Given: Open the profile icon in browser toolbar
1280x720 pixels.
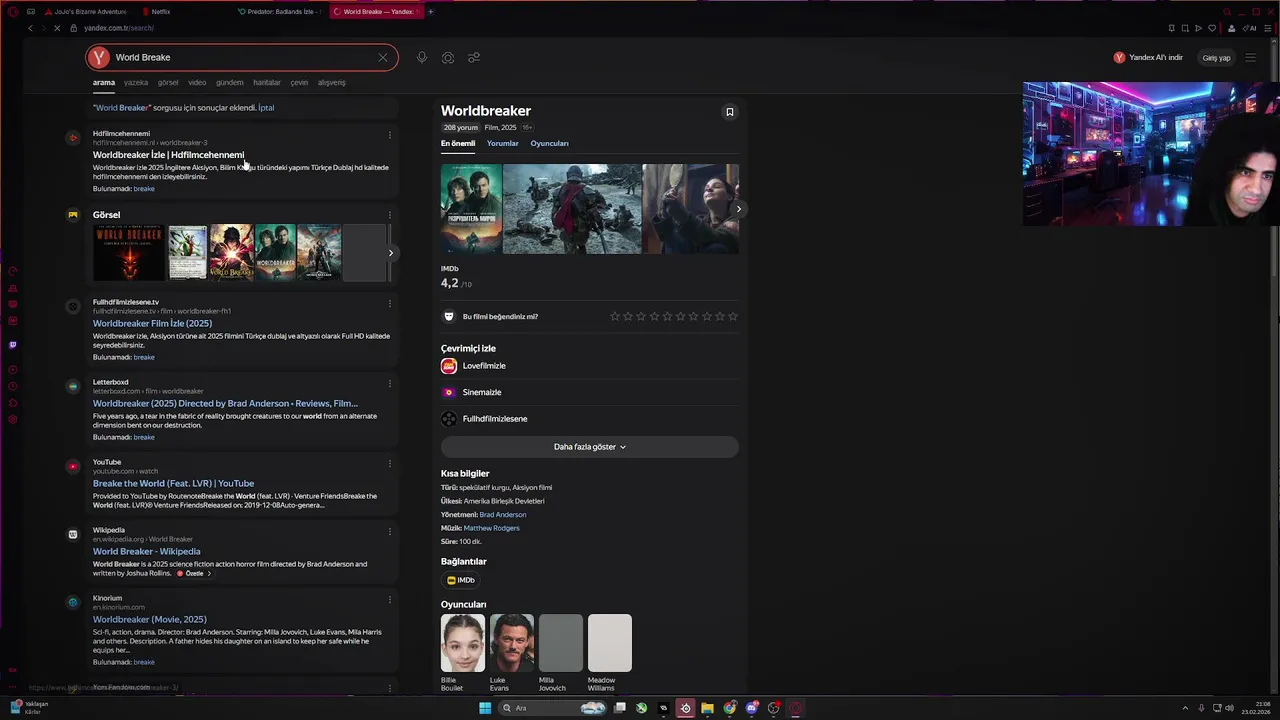Looking at the screenshot, I should click(x=1231, y=28).
